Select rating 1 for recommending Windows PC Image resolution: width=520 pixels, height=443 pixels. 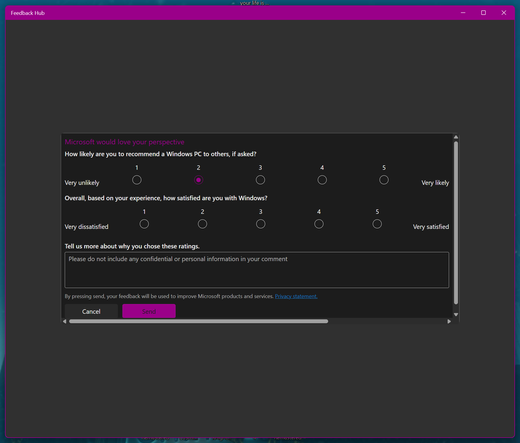coord(137,180)
